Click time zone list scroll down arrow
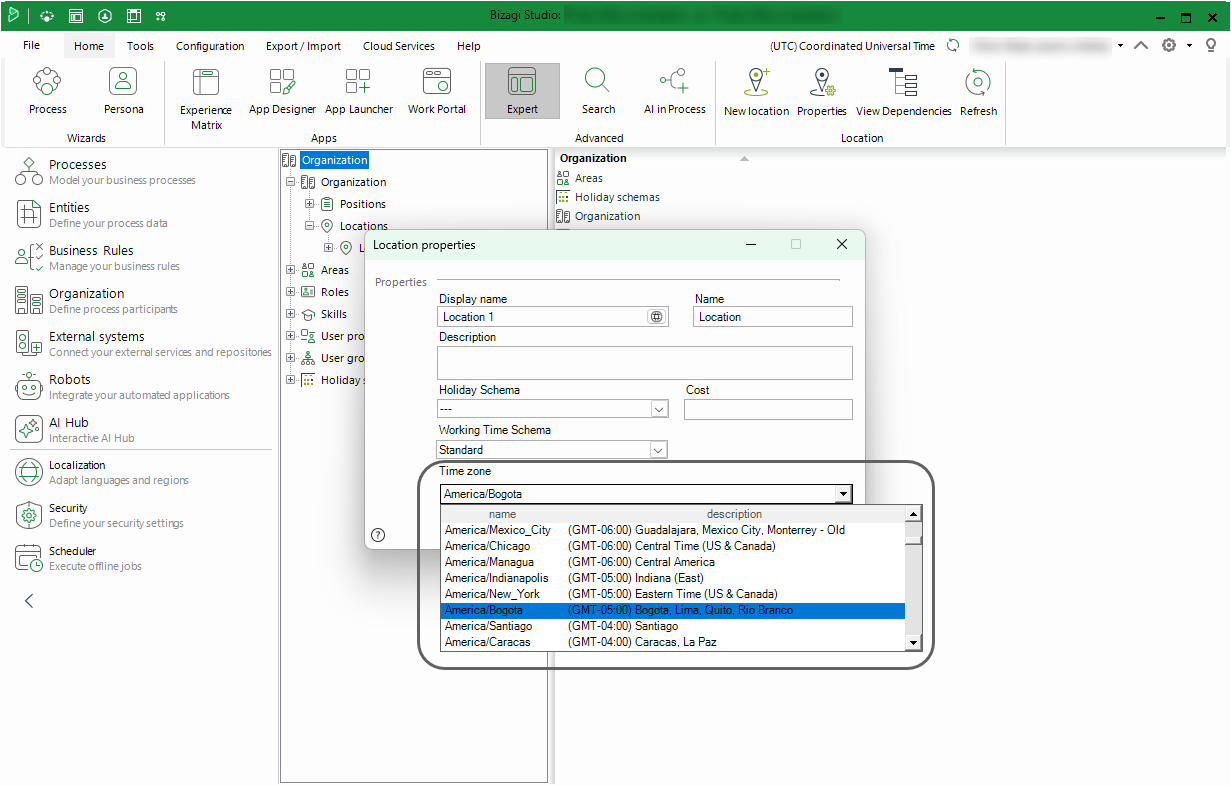This screenshot has width=1231, height=786. [913, 642]
